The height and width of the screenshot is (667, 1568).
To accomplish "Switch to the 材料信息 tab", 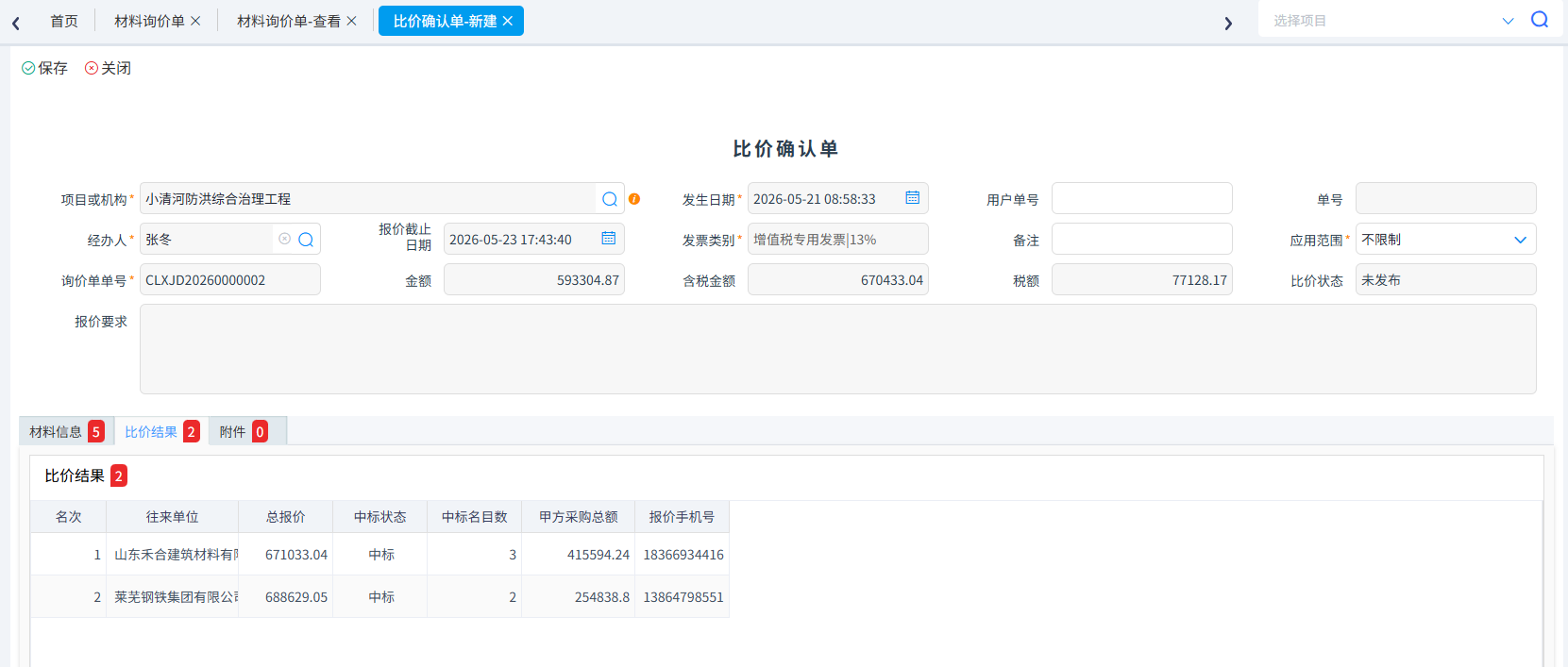I will 66,431.
